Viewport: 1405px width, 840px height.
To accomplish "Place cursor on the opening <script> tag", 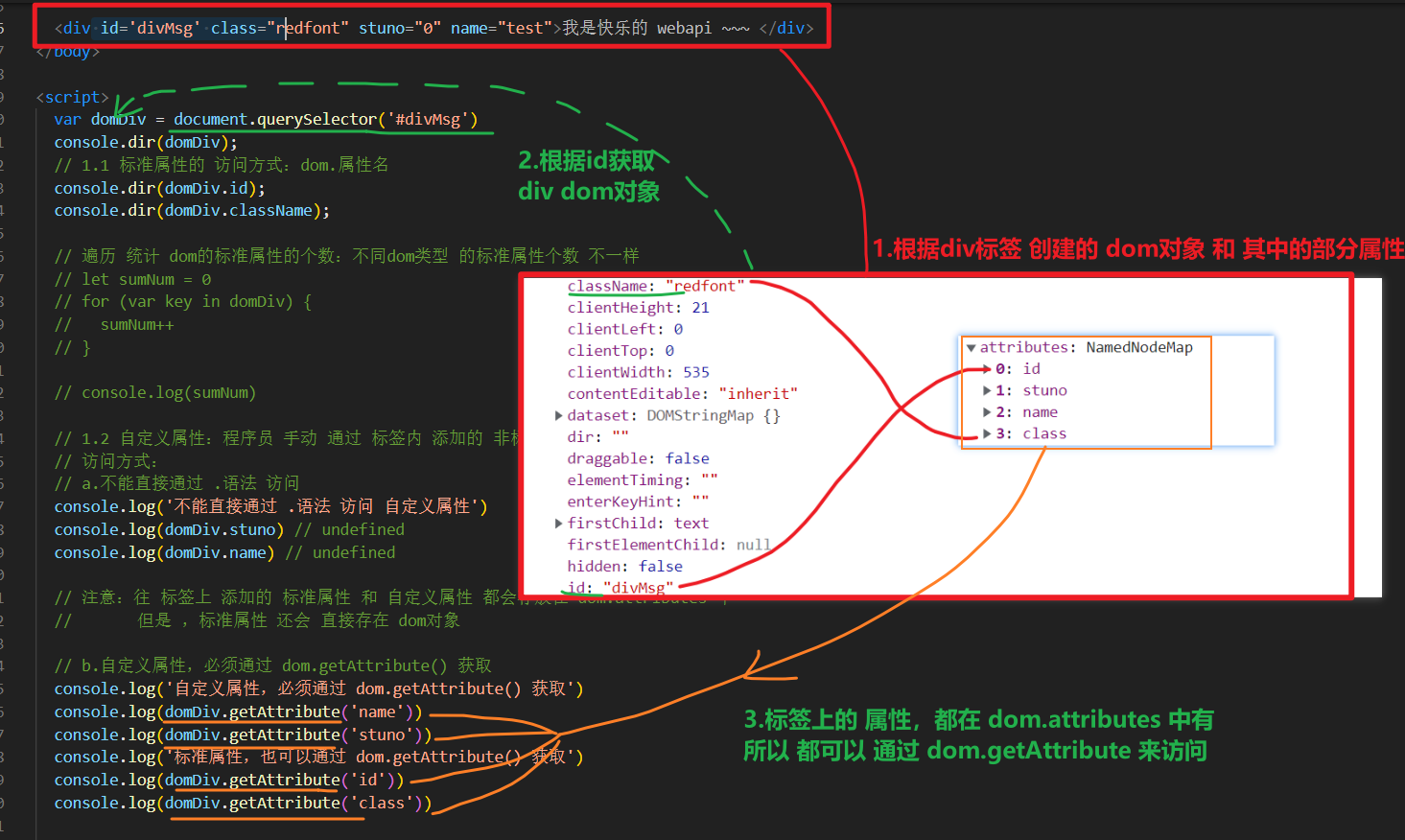I will [x=72, y=97].
